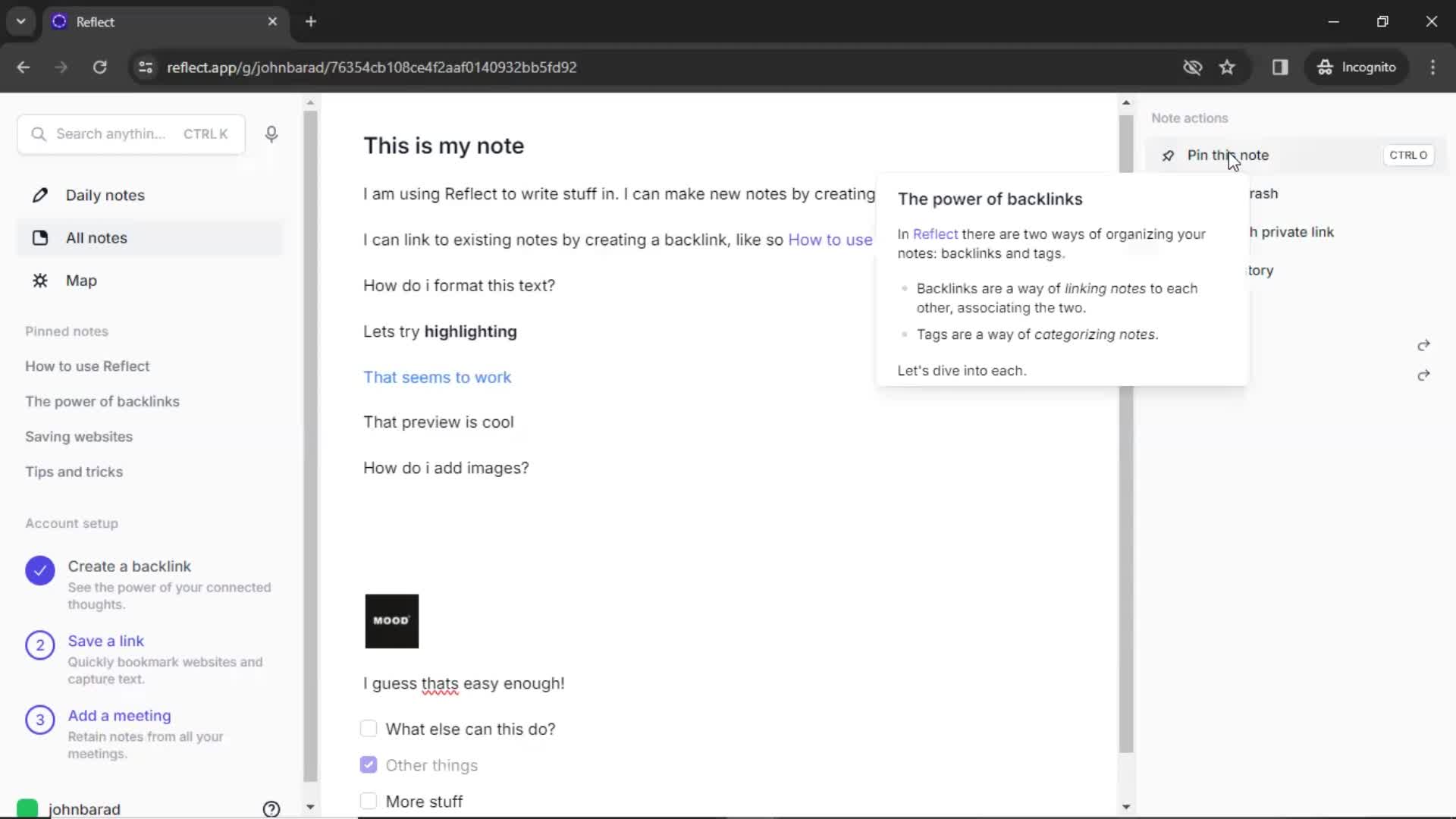Toggle the Other things checkbox on
Viewport: 1456px width, 819px height.
[369, 764]
